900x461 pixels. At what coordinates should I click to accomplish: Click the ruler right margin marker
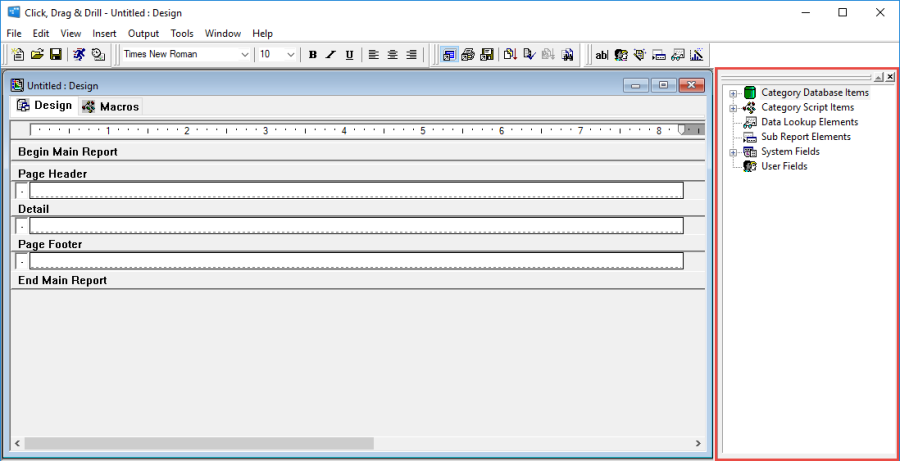point(683,129)
